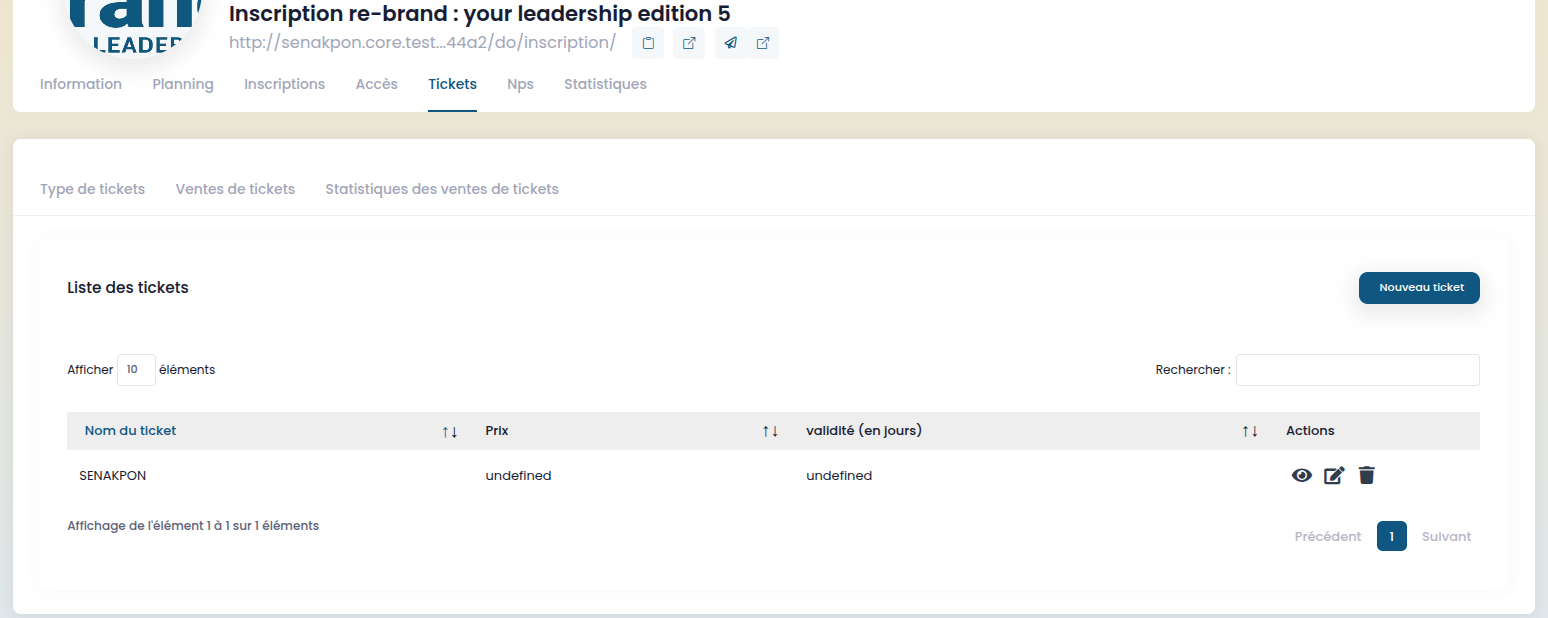Screen dimensions: 1548x618
Task: Copy the inscription link with clipboard icon
Action: coord(648,43)
